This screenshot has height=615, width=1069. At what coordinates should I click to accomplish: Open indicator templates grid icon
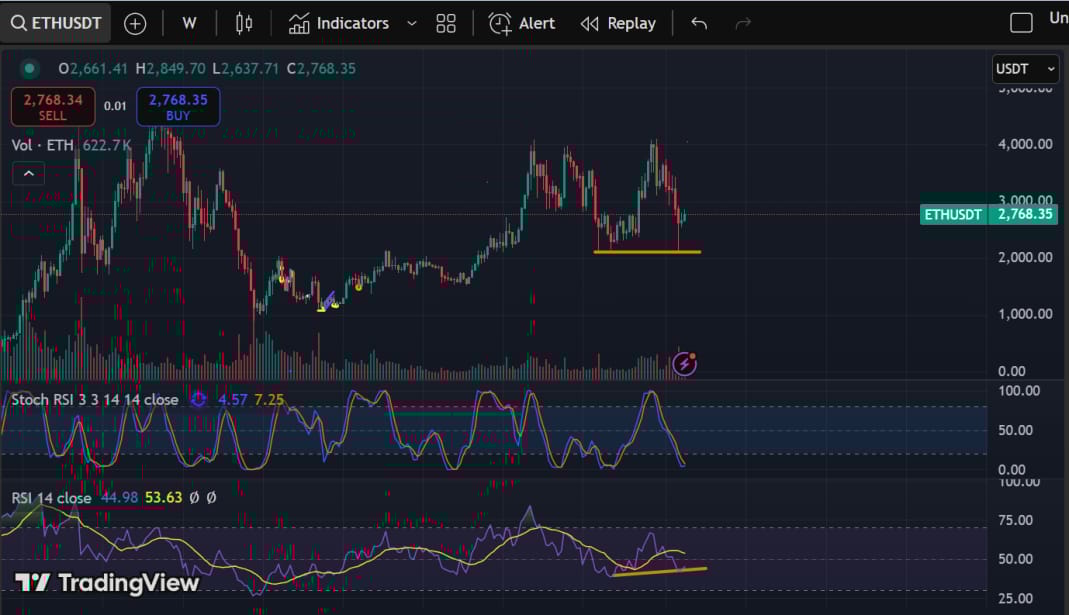tap(446, 24)
